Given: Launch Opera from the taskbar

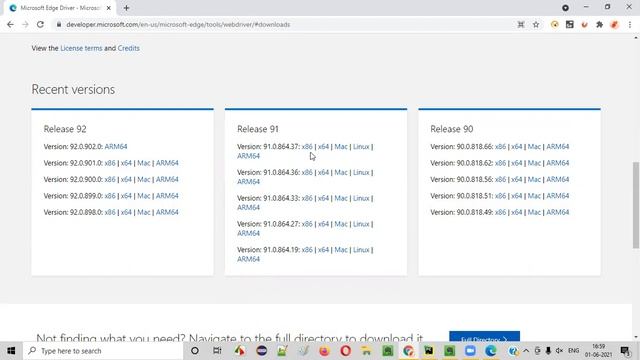Looking at the screenshot, I should pos(345,351).
